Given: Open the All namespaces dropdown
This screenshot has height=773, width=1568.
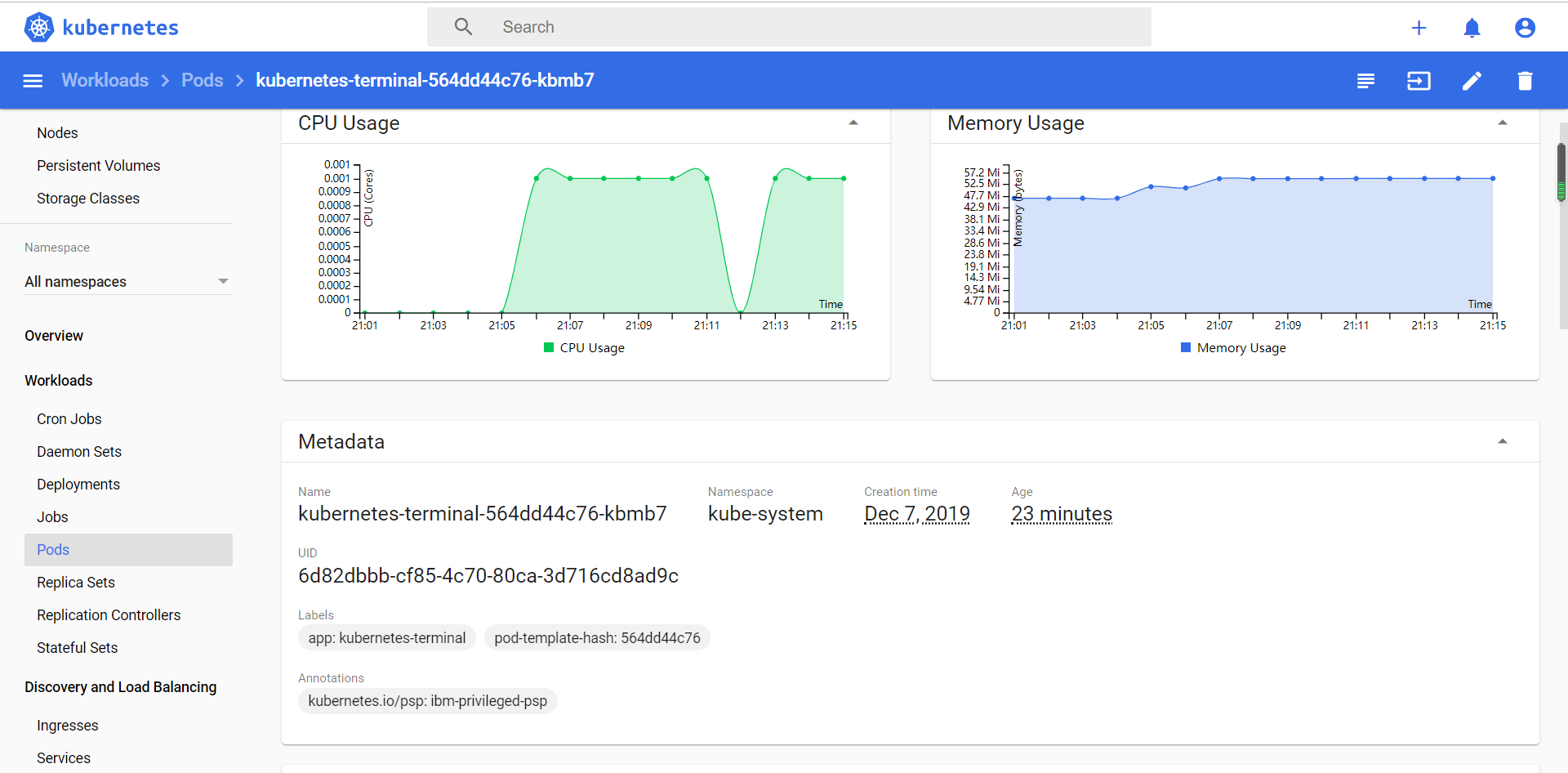Looking at the screenshot, I should click(x=128, y=281).
